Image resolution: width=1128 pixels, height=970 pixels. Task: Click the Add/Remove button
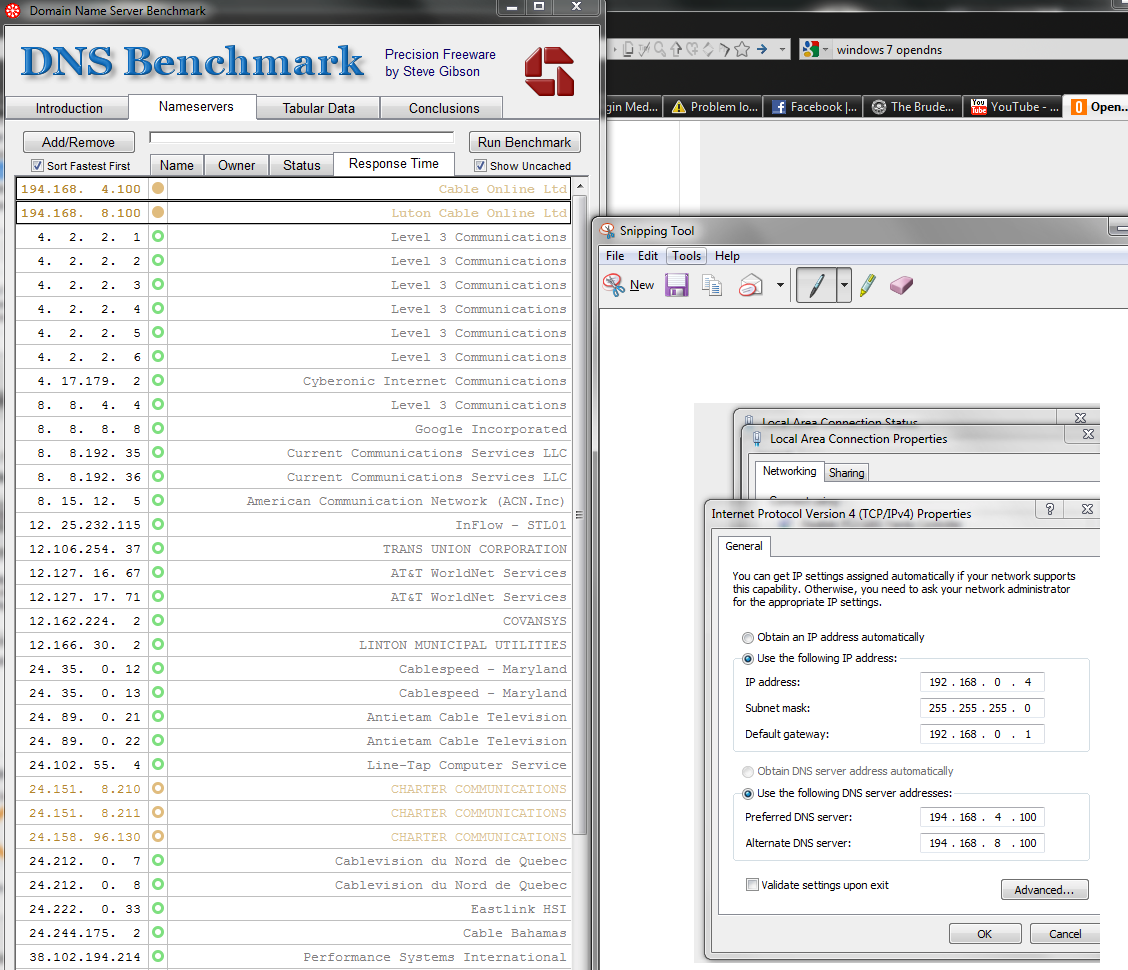point(78,142)
